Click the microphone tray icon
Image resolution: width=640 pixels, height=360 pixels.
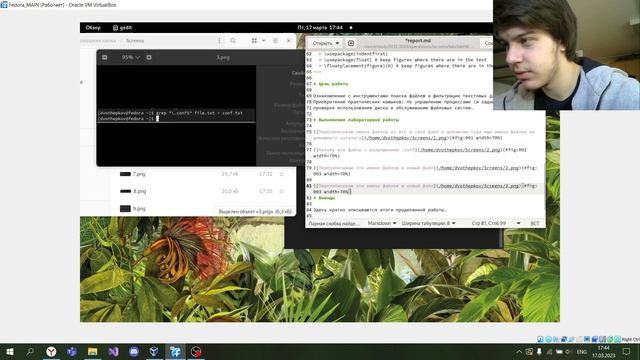tap(539, 352)
